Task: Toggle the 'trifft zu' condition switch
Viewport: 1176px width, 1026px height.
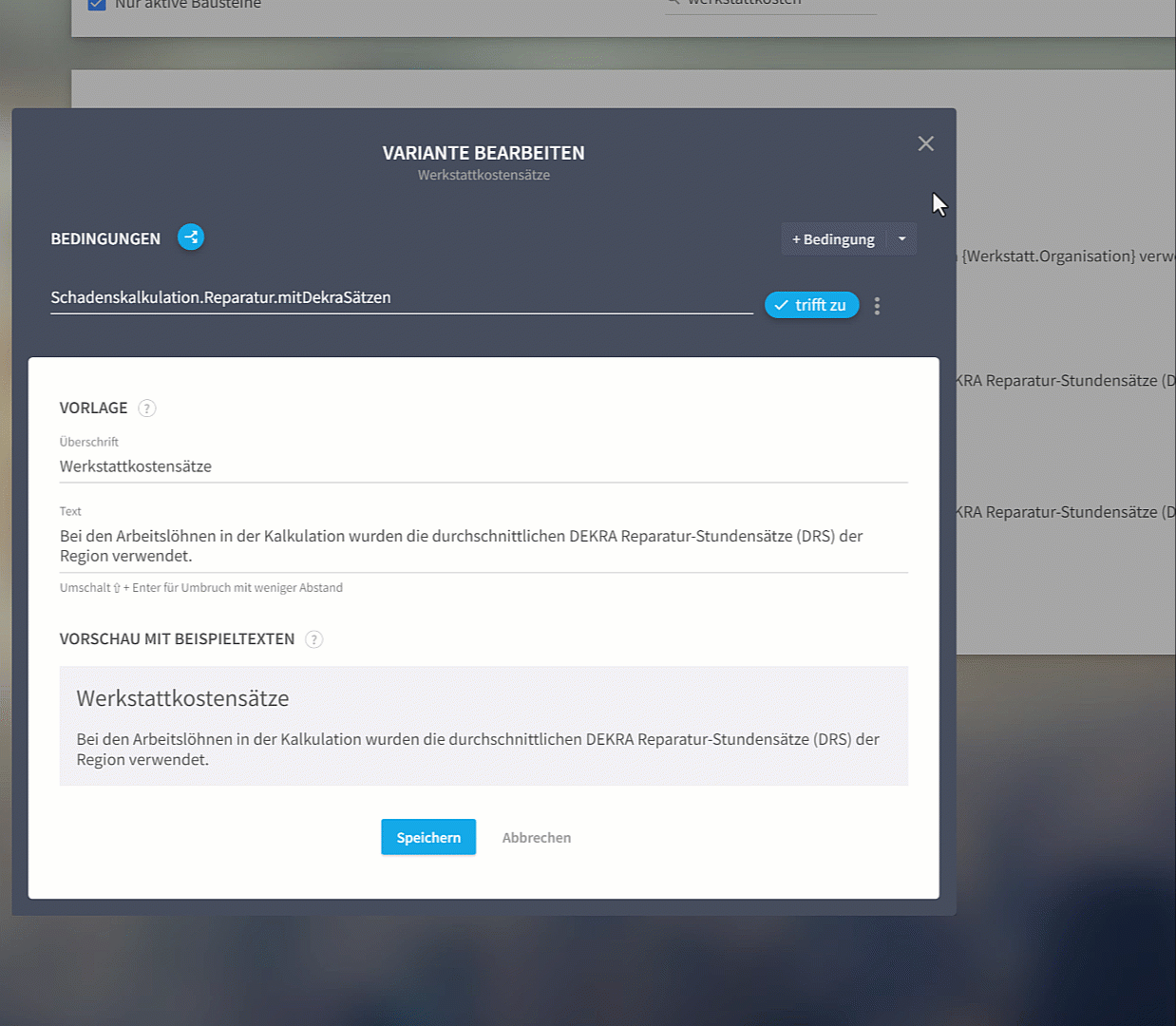Action: [812, 305]
